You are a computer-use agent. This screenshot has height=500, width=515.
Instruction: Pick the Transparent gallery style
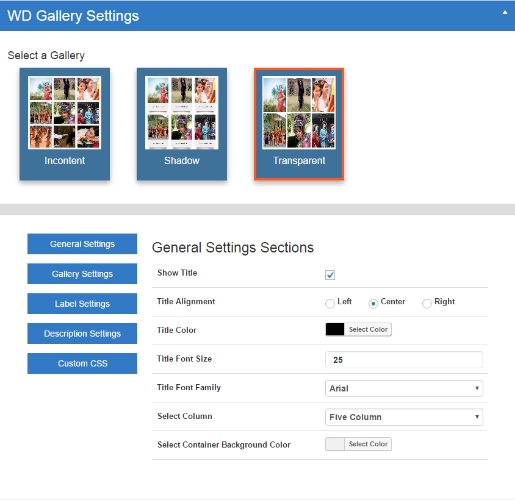point(299,124)
